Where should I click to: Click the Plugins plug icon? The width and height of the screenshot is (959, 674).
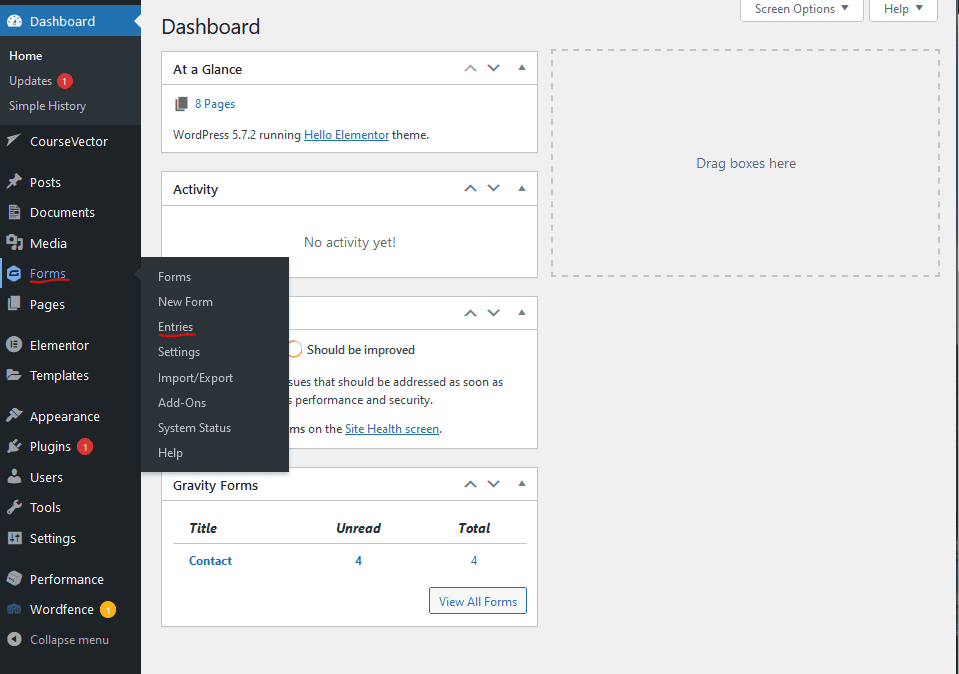[x=14, y=446]
